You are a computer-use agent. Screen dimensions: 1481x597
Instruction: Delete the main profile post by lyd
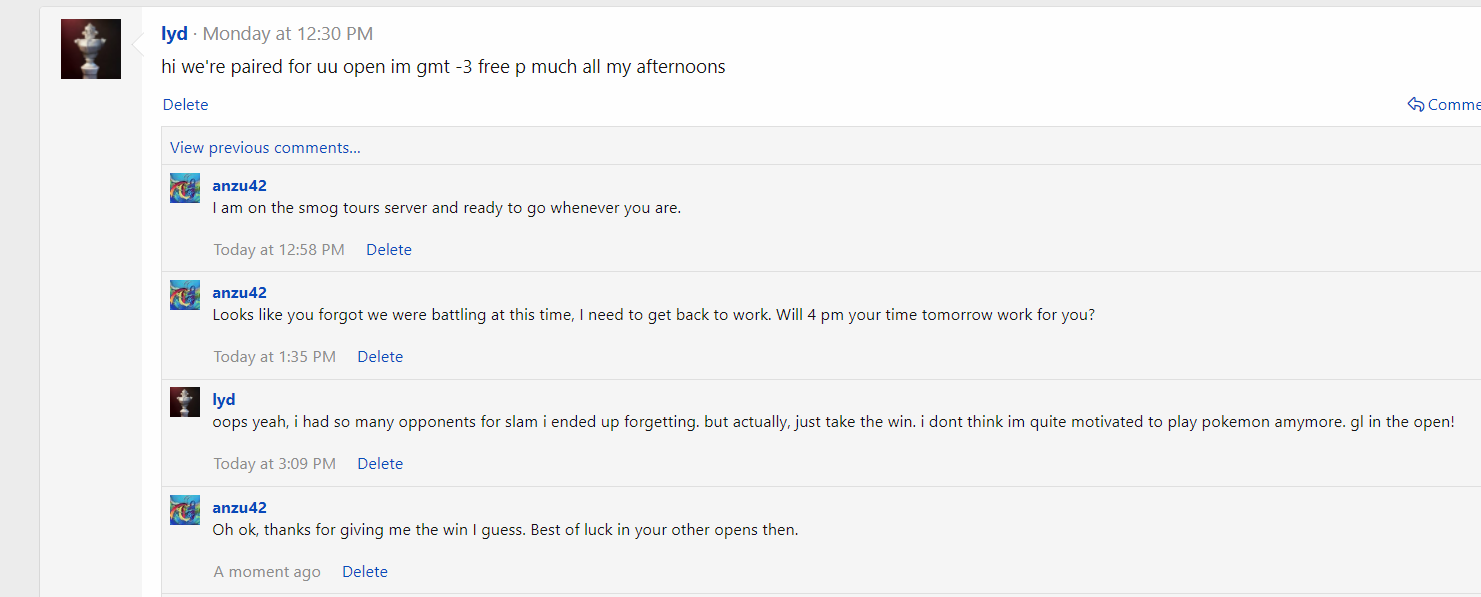coord(186,105)
